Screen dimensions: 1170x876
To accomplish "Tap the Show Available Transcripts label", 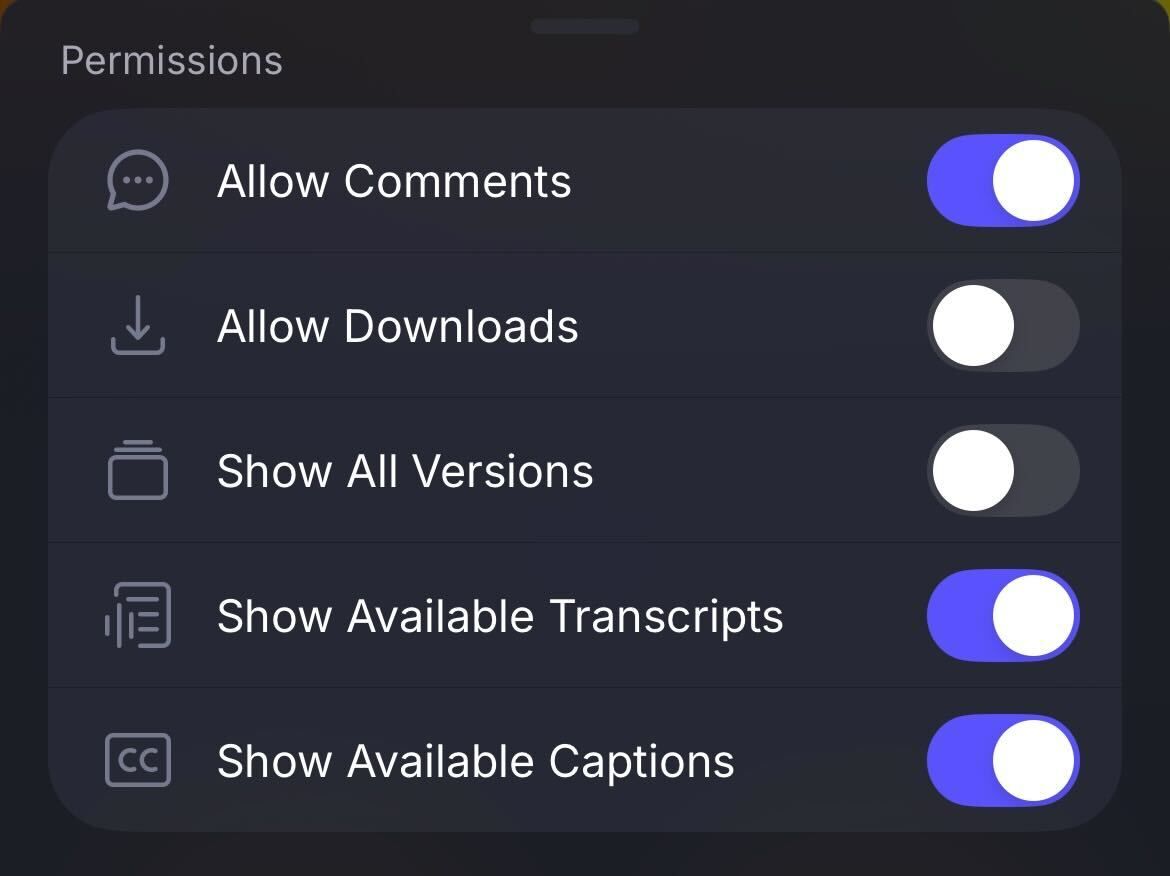I will [499, 616].
